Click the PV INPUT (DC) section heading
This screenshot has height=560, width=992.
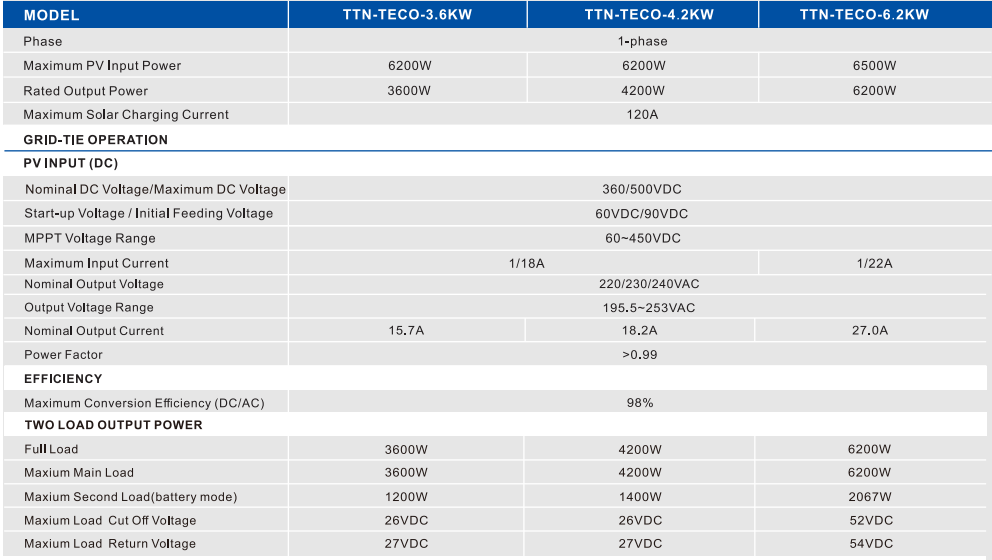point(70,163)
